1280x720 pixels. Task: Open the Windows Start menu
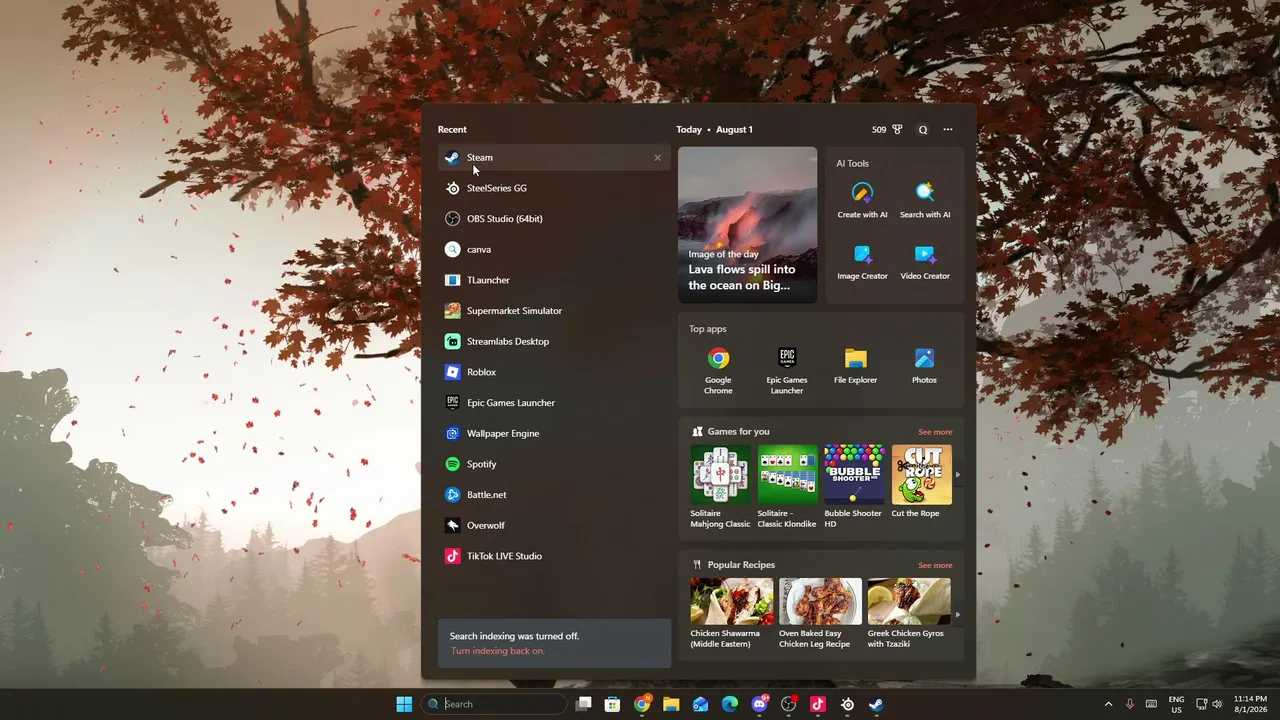(x=404, y=704)
